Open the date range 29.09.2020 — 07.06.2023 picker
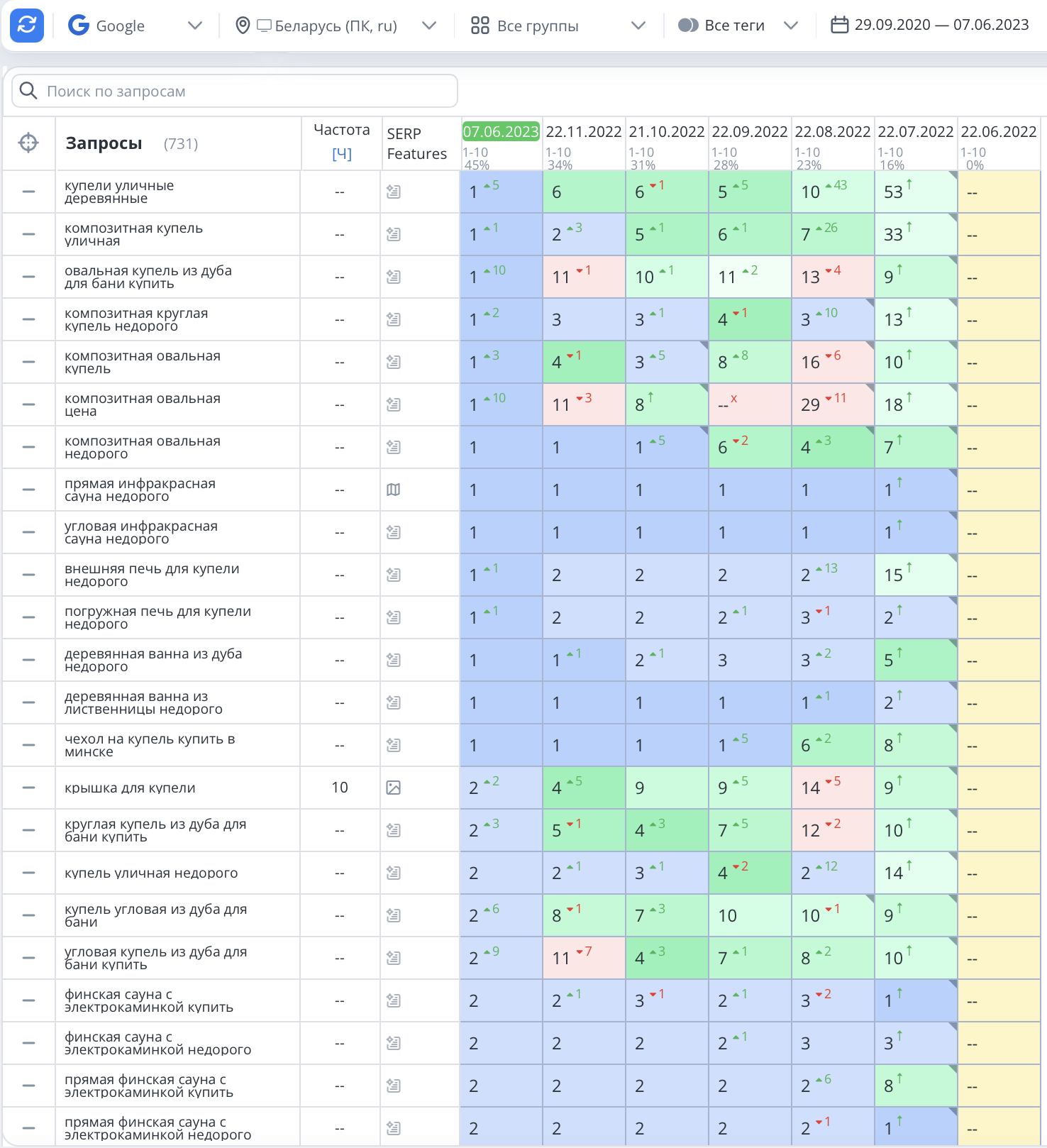 pyautogui.click(x=930, y=25)
